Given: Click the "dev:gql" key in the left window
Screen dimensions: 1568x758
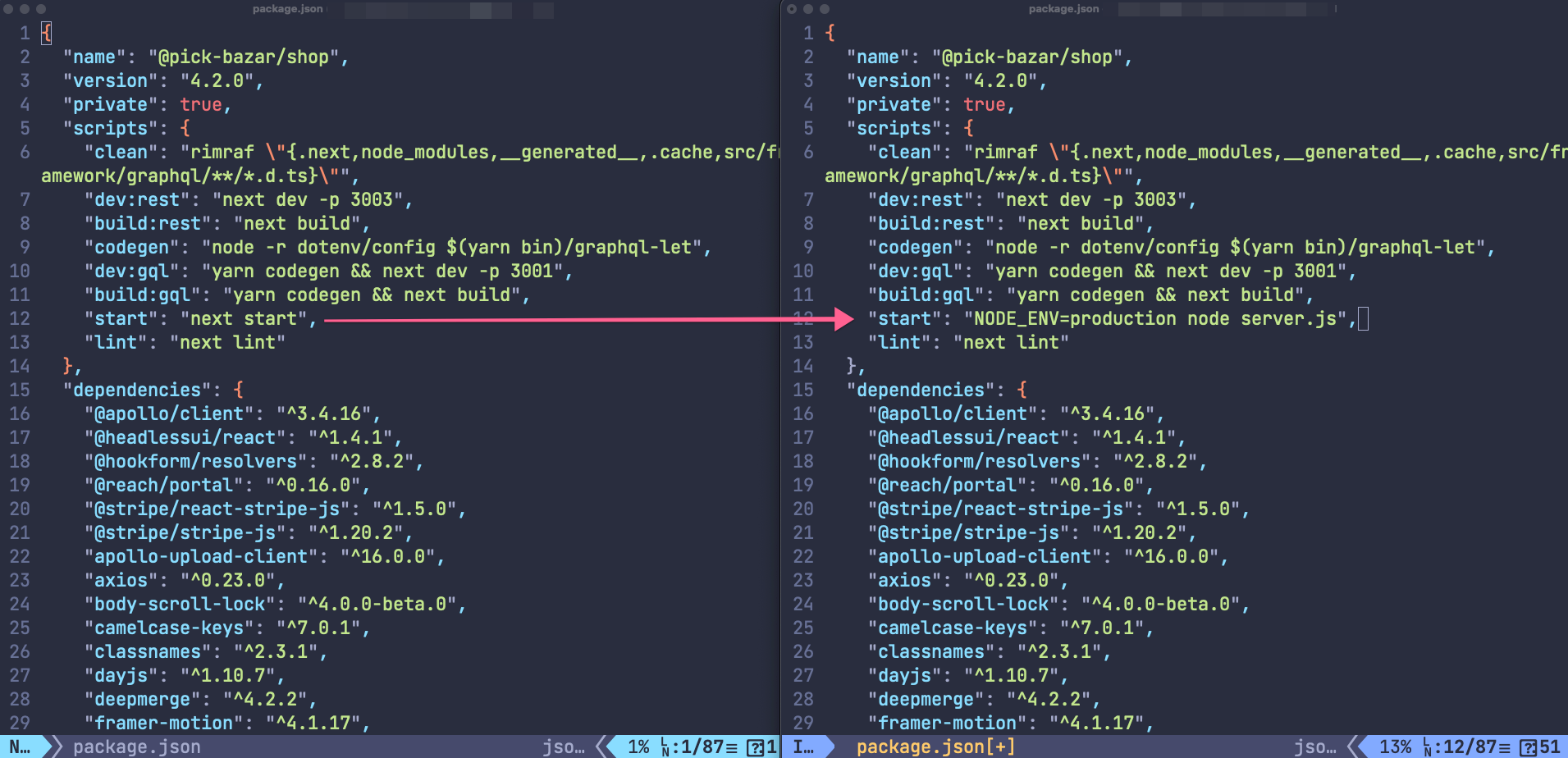Looking at the screenshot, I should (x=132, y=271).
